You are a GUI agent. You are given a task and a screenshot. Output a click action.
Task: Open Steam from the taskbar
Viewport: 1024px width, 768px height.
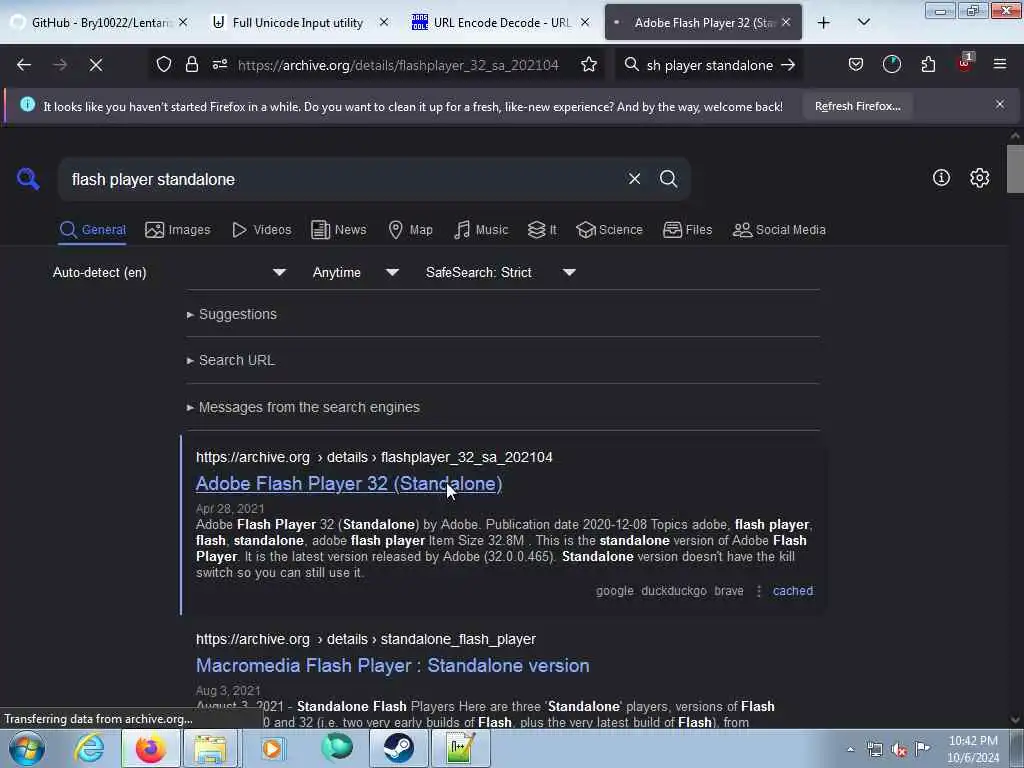pyautogui.click(x=398, y=748)
